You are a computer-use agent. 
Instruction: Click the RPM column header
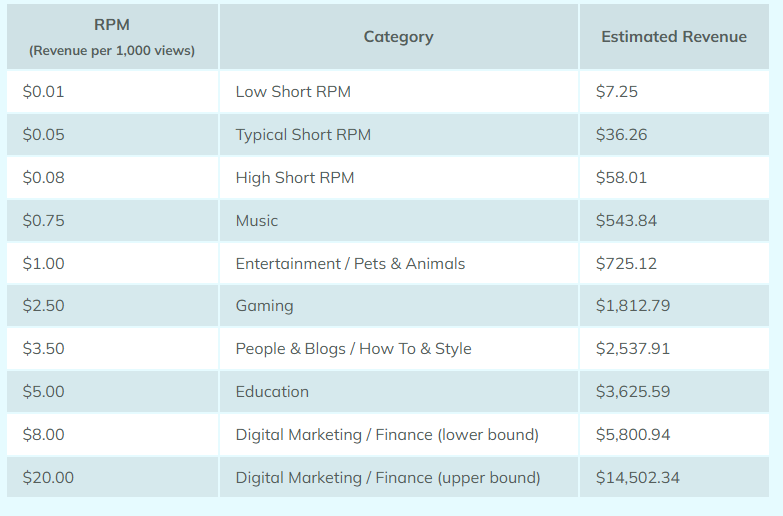112,36
